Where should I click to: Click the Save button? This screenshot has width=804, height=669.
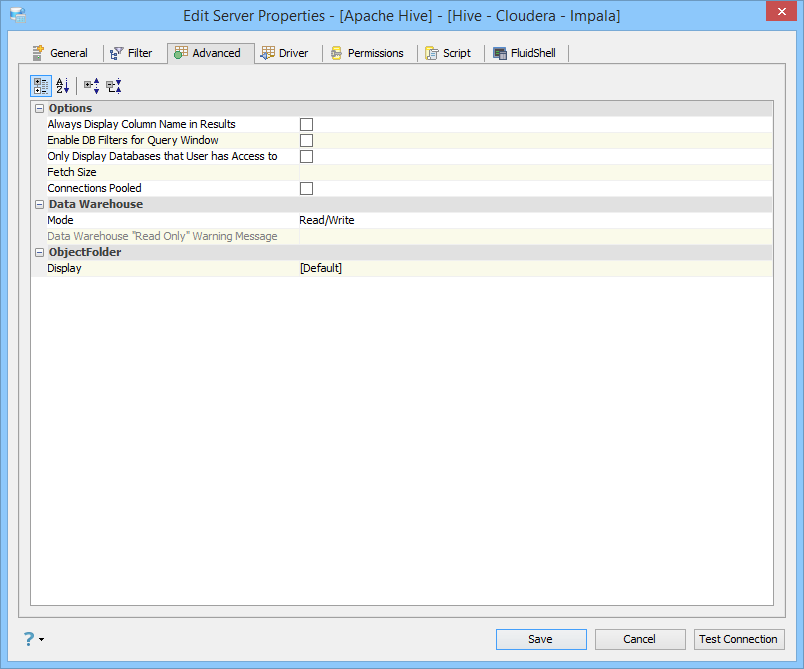pos(541,639)
